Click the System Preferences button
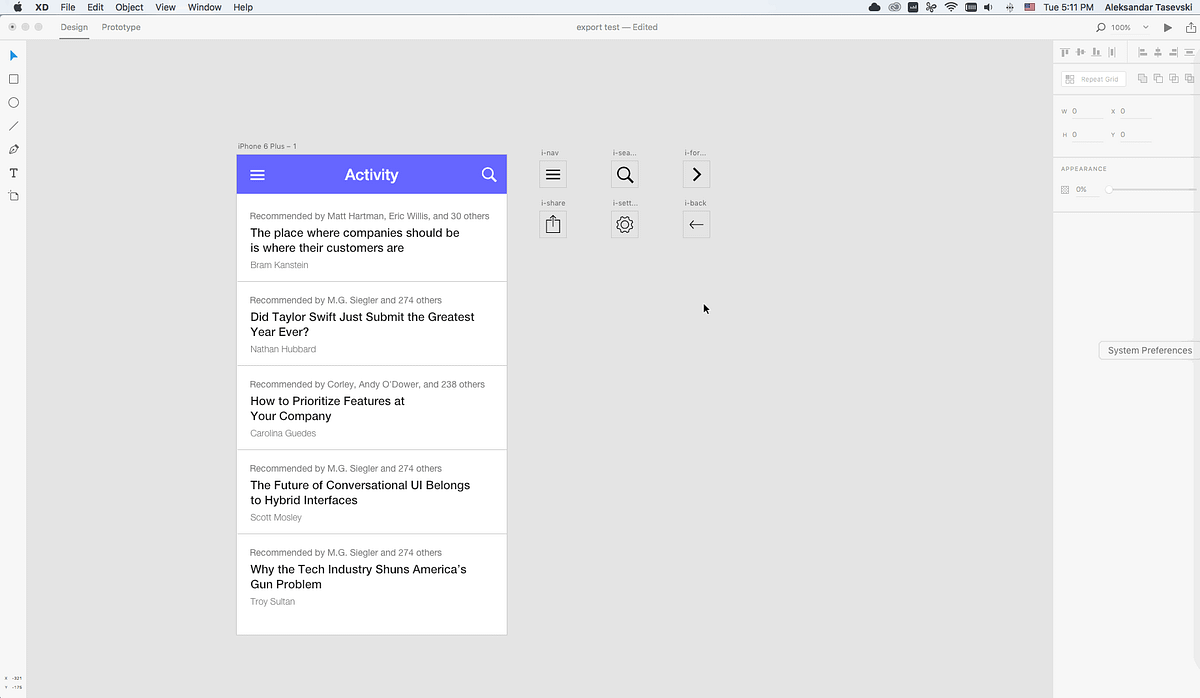This screenshot has width=1200, height=698. tap(1148, 350)
